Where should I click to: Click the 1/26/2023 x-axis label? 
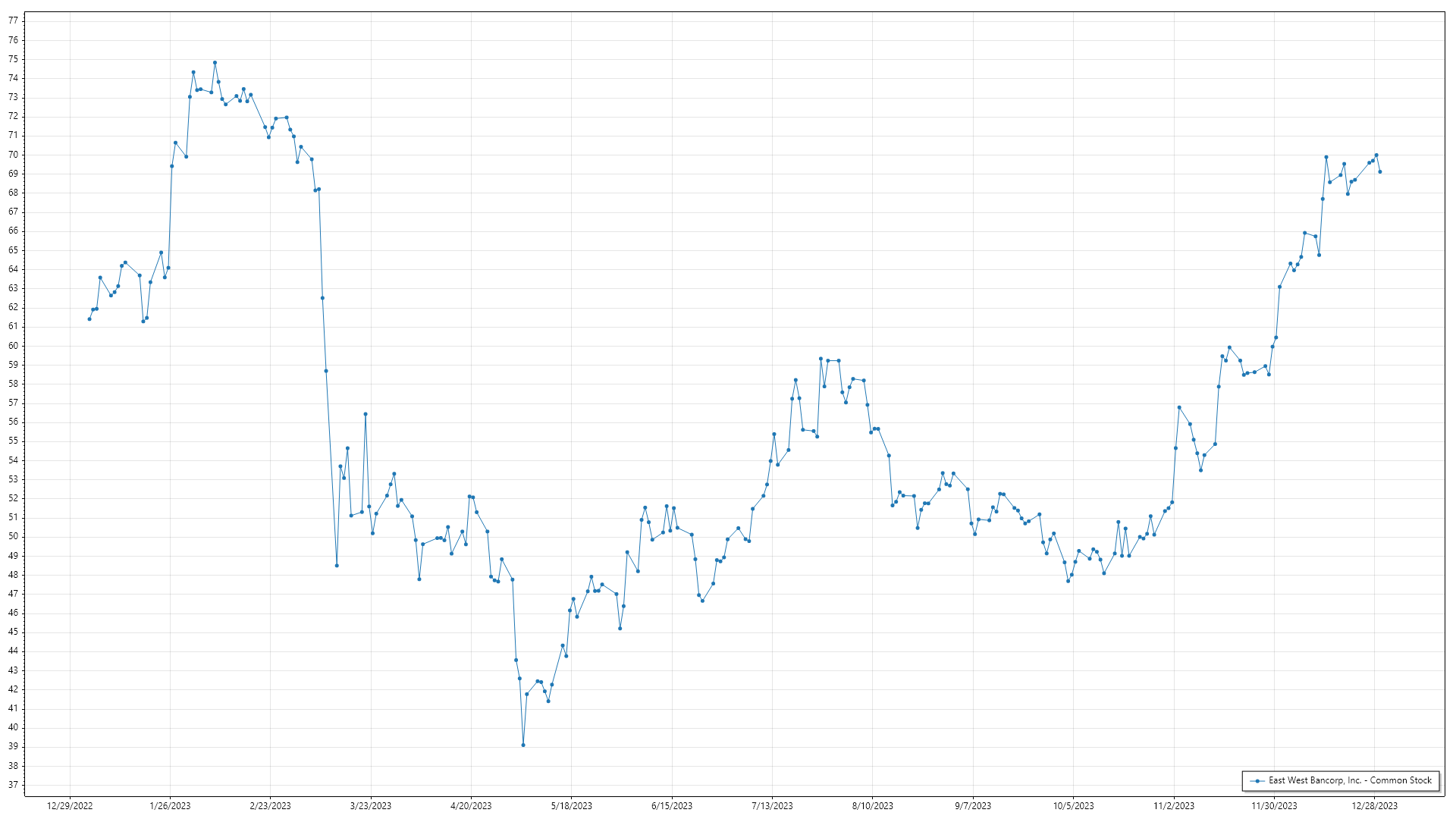(x=170, y=806)
